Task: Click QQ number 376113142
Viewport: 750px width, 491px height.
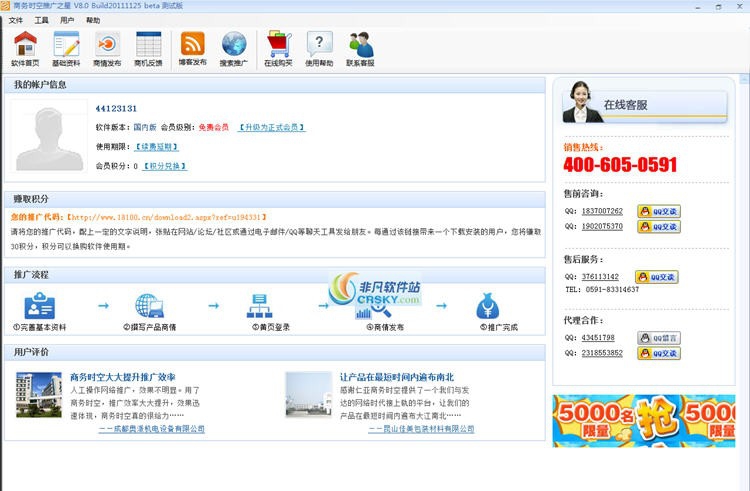Action: tap(600, 277)
